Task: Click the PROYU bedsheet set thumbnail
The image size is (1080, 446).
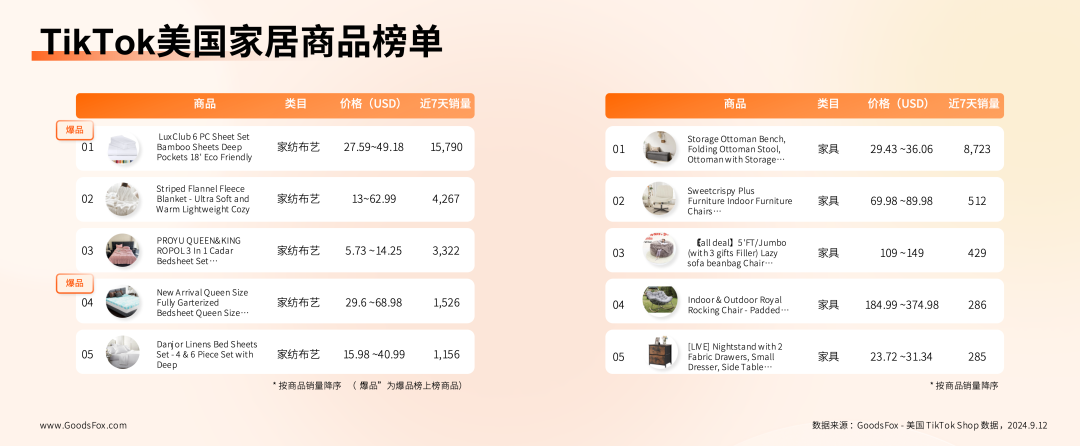Action: (x=123, y=251)
